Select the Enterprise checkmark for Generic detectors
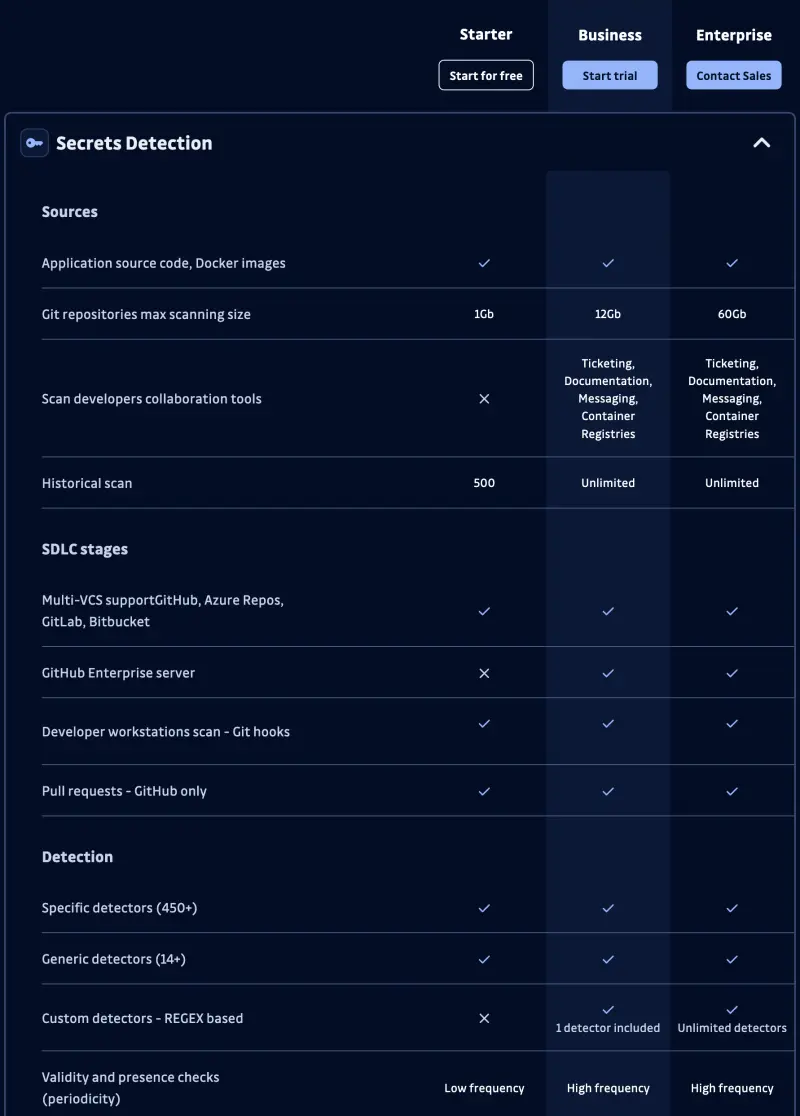 pyautogui.click(x=732, y=958)
